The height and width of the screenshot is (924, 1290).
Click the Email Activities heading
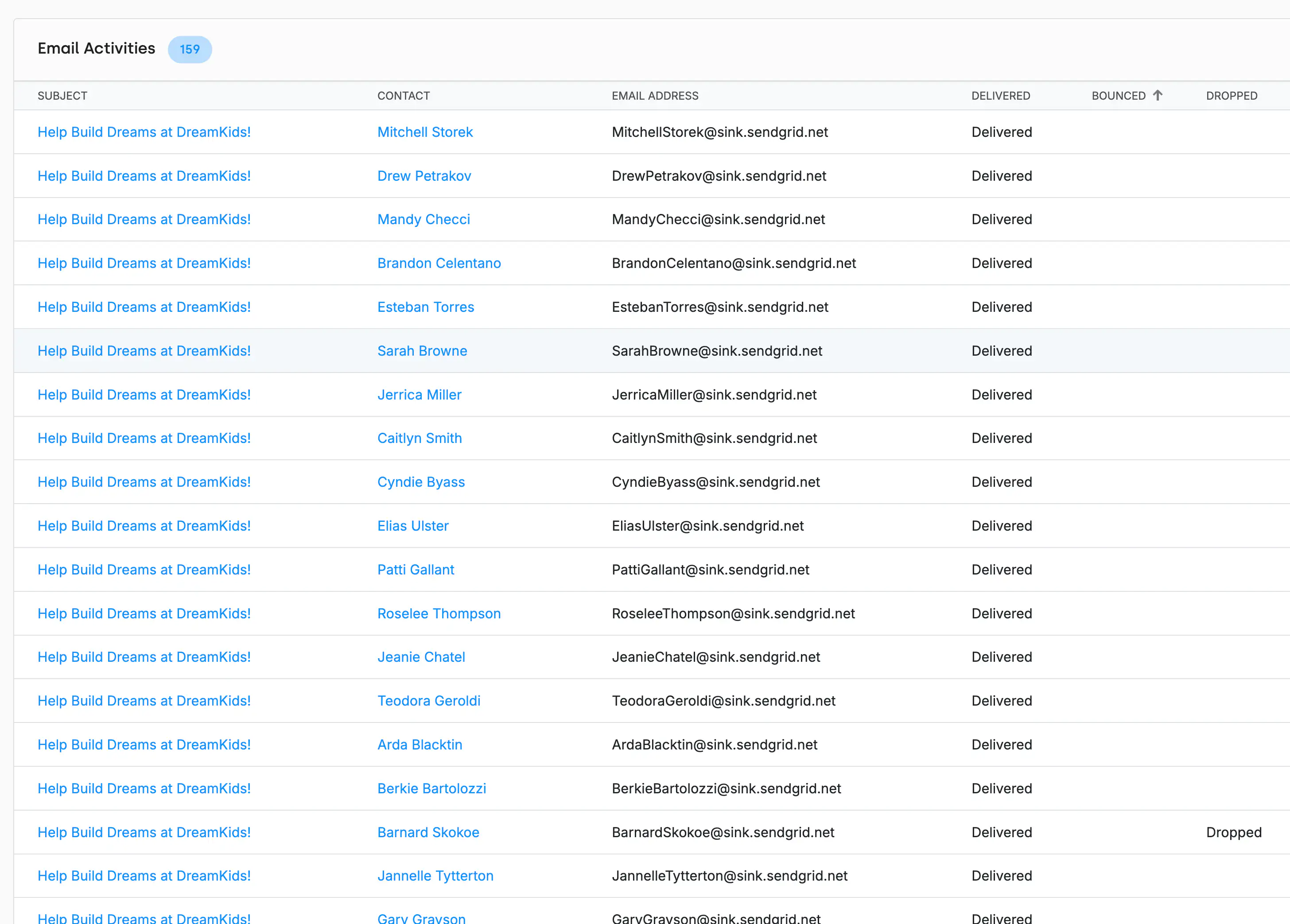pyautogui.click(x=96, y=48)
